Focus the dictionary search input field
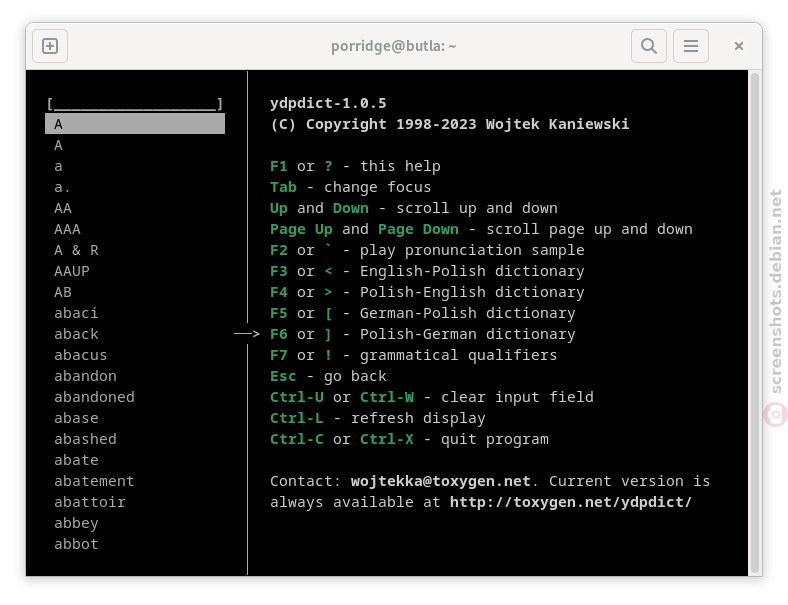This screenshot has height=605, width=788. pos(135,104)
